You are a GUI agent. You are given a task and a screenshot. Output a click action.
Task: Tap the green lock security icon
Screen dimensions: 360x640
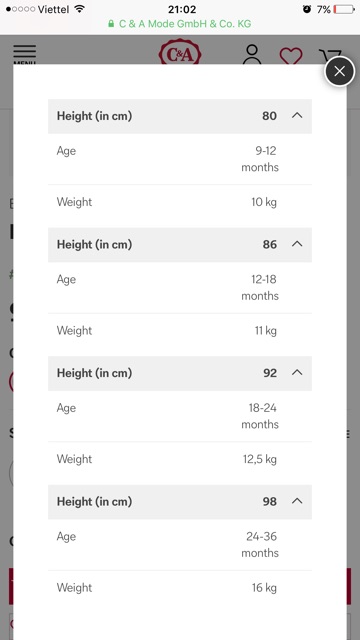click(111, 24)
